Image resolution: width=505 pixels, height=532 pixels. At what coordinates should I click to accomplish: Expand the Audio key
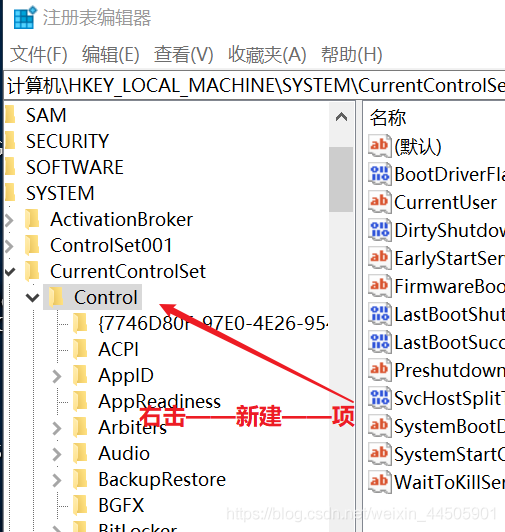[57, 454]
